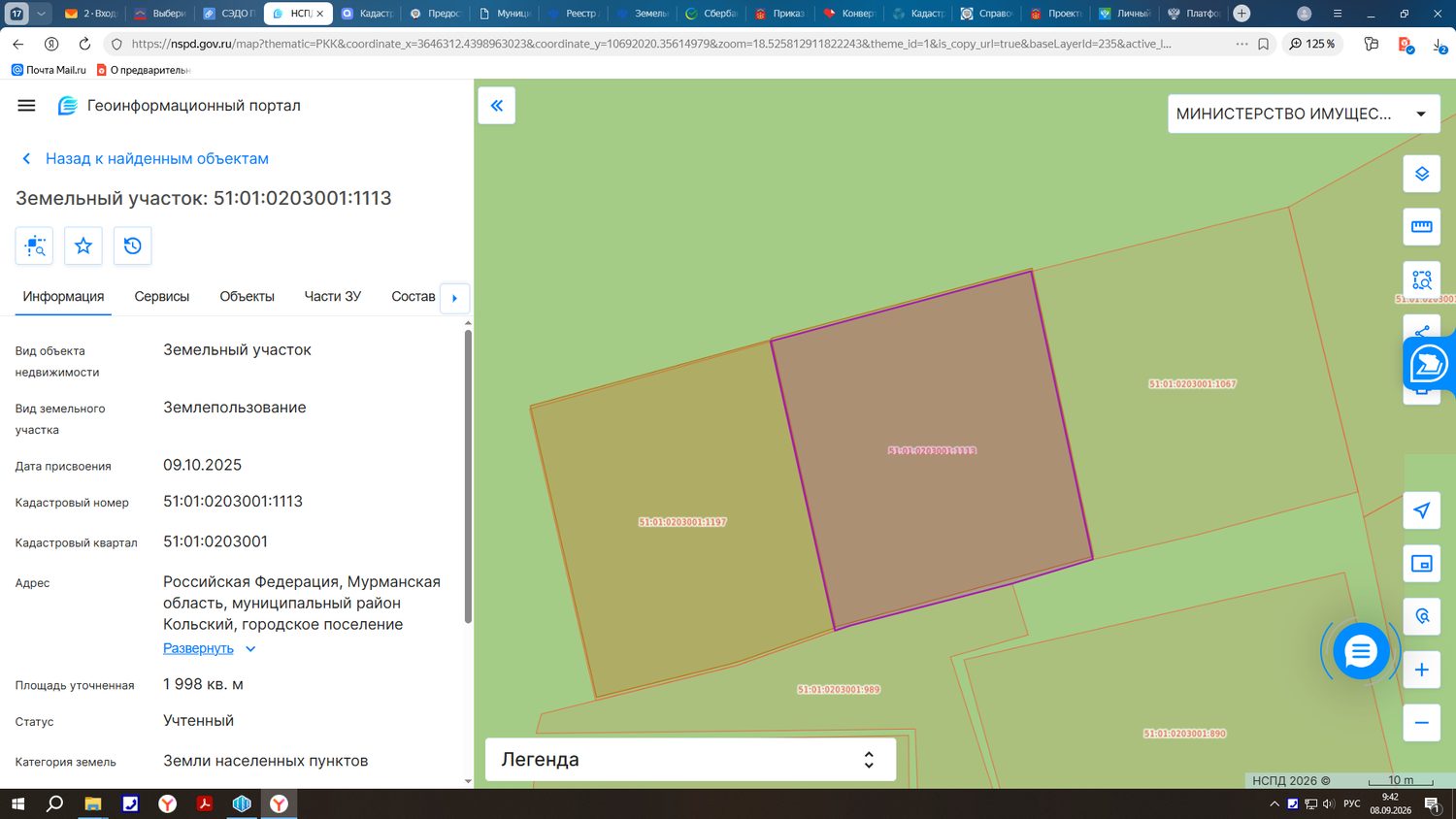The image size is (1456, 819).
Task: Click the share map icon
Action: coord(1422,331)
